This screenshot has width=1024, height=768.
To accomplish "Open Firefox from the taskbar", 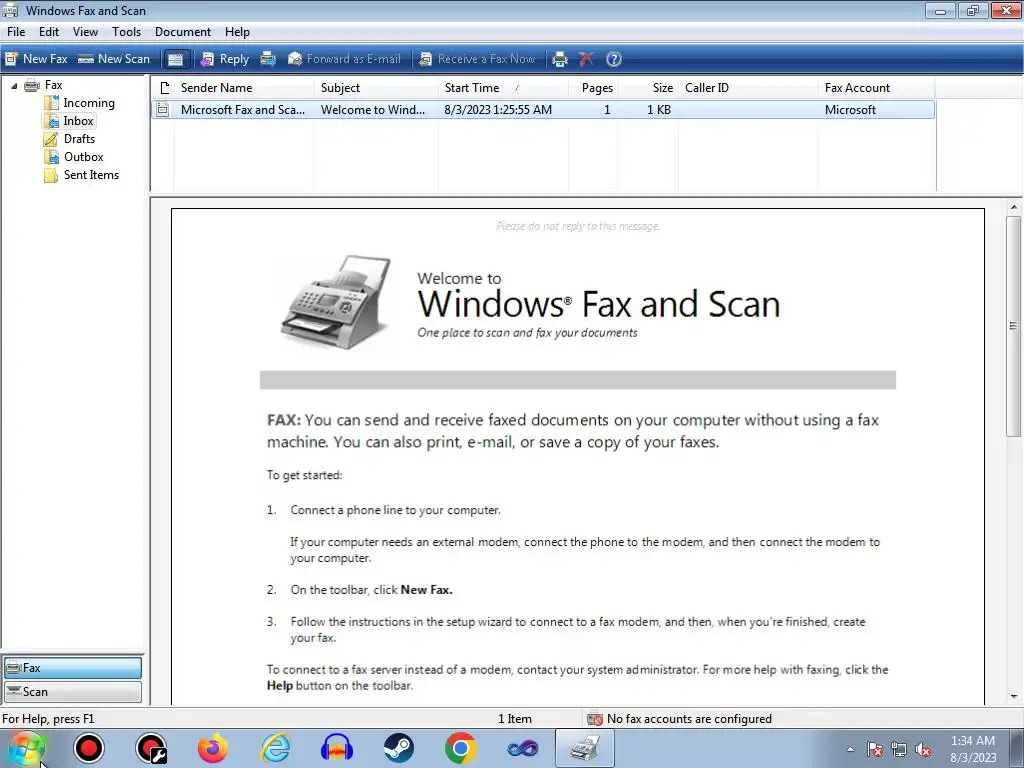I will click(213, 748).
